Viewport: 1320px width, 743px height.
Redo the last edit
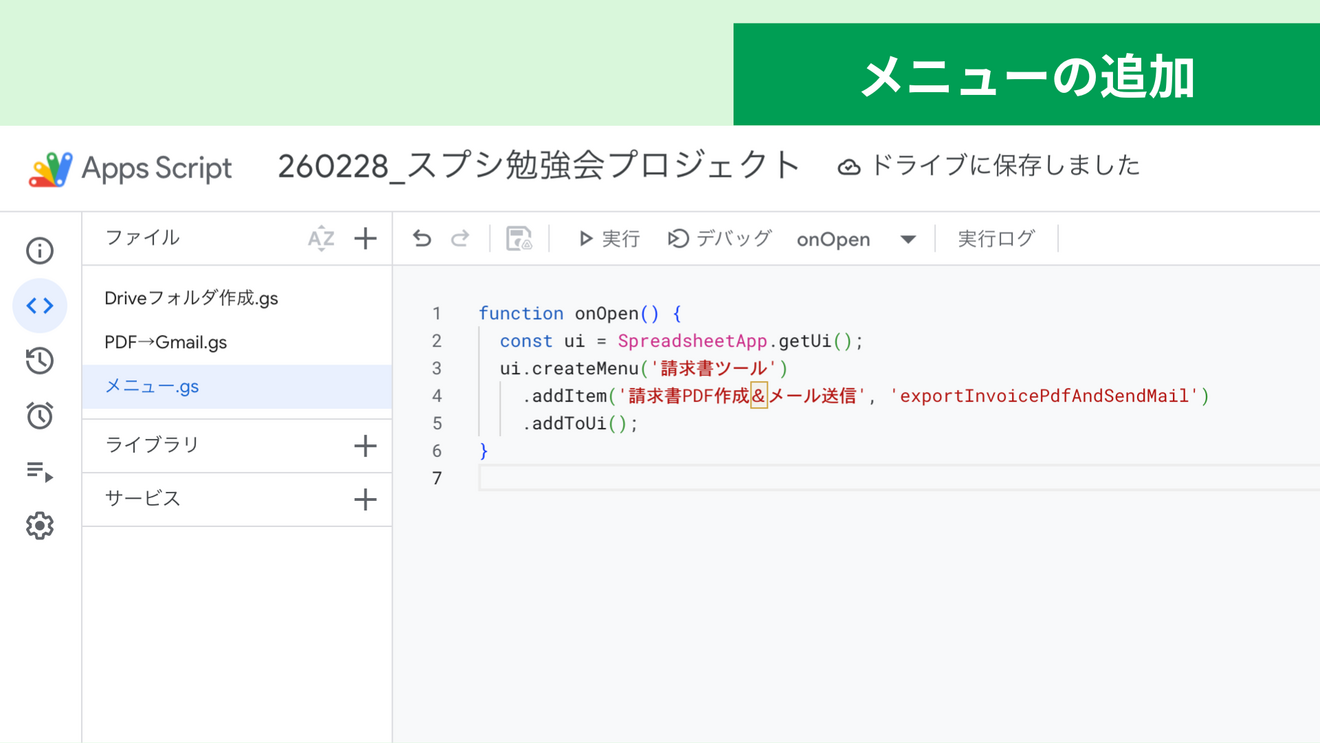(x=460, y=239)
